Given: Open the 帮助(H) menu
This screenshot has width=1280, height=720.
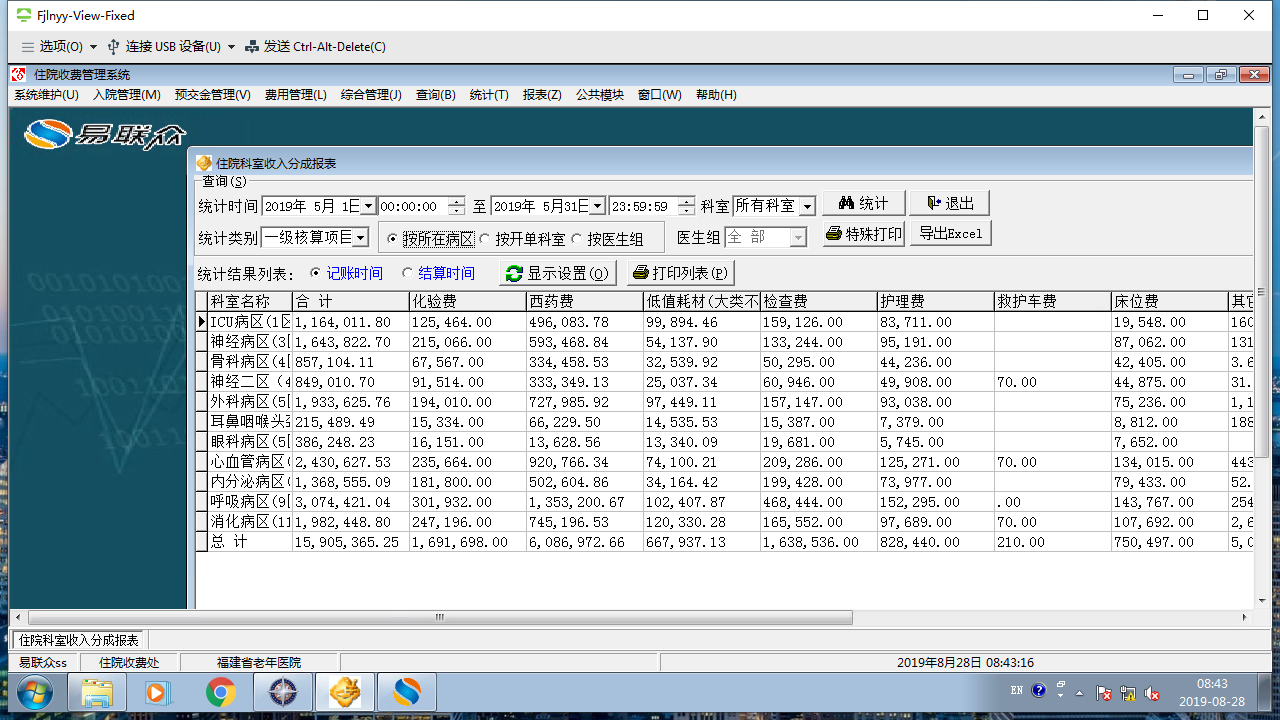Looking at the screenshot, I should click(x=716, y=95).
